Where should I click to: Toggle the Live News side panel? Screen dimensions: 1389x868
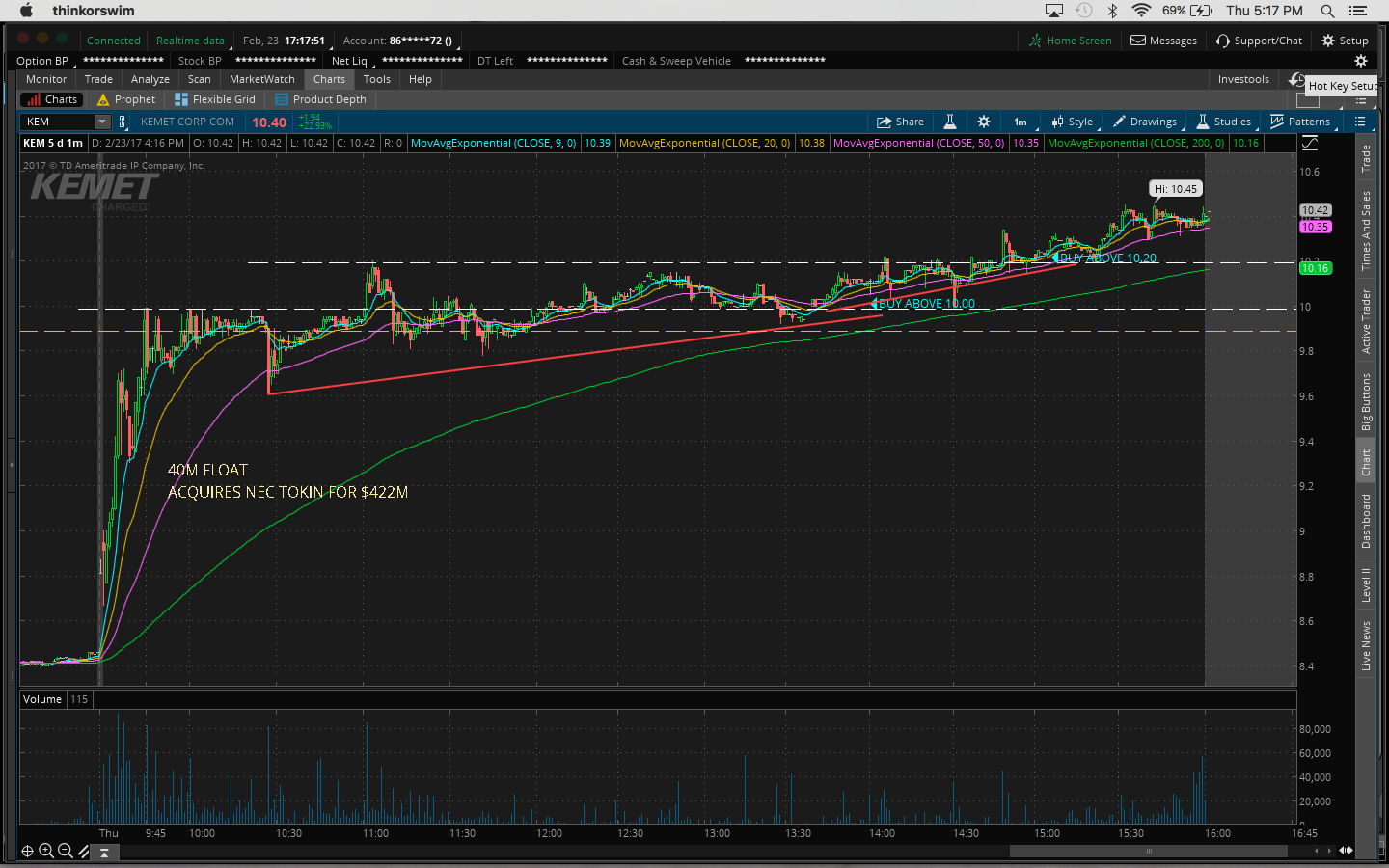click(x=1366, y=645)
